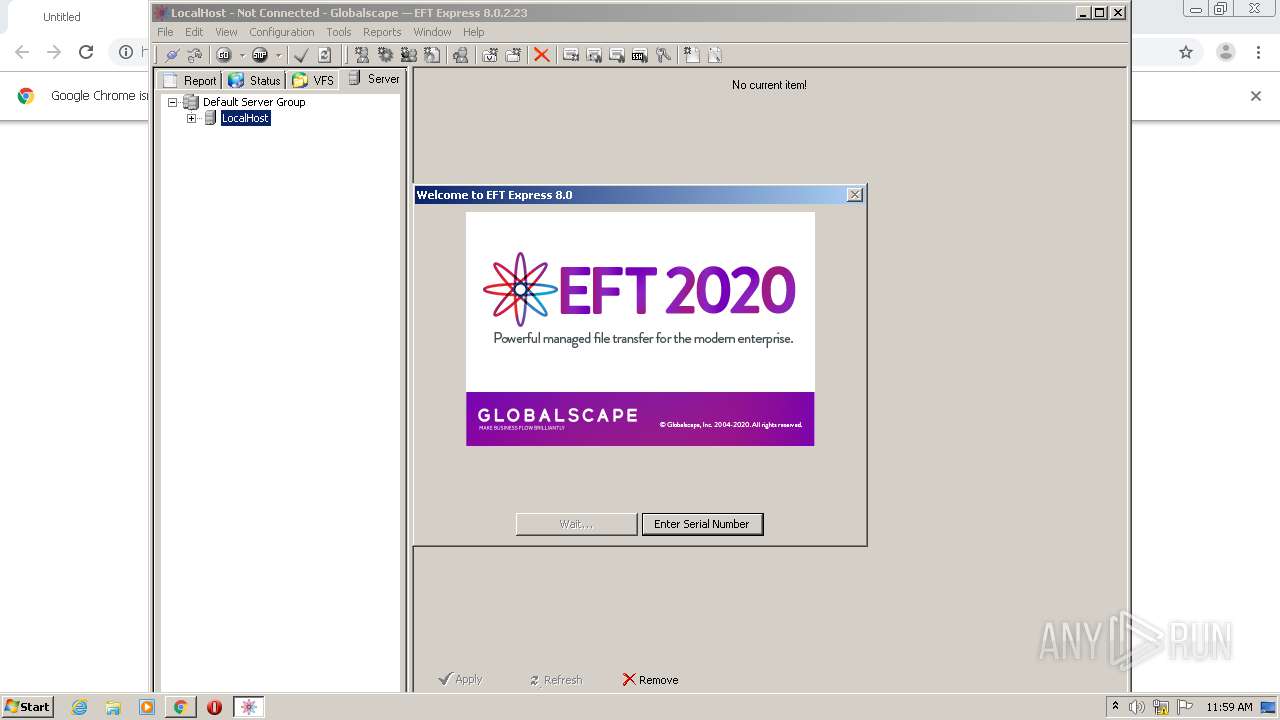The width and height of the screenshot is (1280, 720).
Task: Click the STOP service icon
Action: tap(260, 55)
